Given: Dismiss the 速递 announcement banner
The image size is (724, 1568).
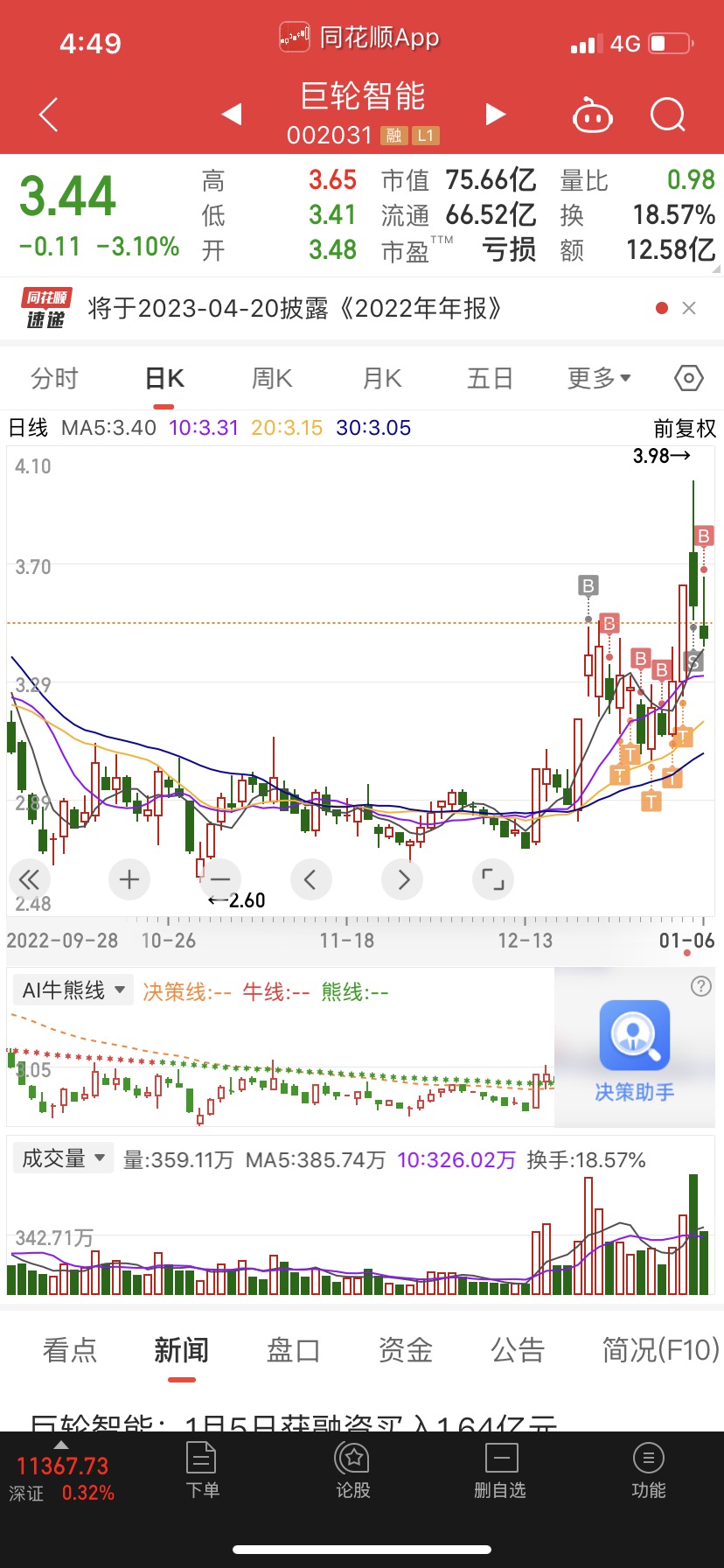Looking at the screenshot, I should (x=689, y=308).
